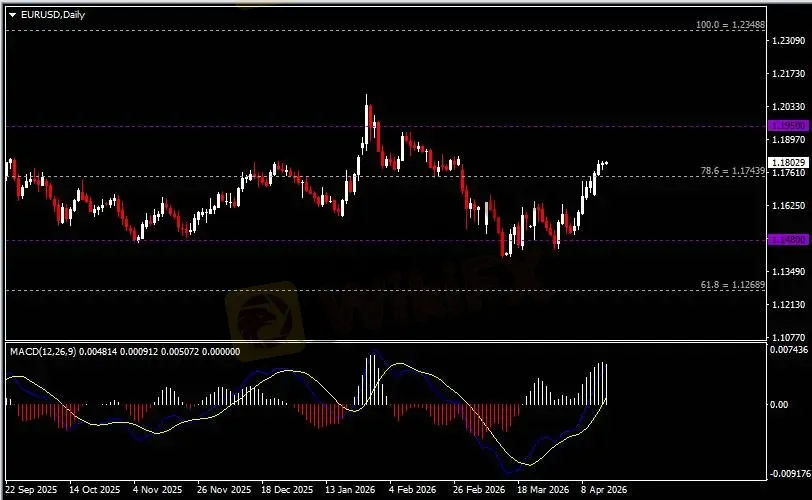Click the MACD -0.009176 scale value
Viewport: 812px width, 500px height.
788,474
